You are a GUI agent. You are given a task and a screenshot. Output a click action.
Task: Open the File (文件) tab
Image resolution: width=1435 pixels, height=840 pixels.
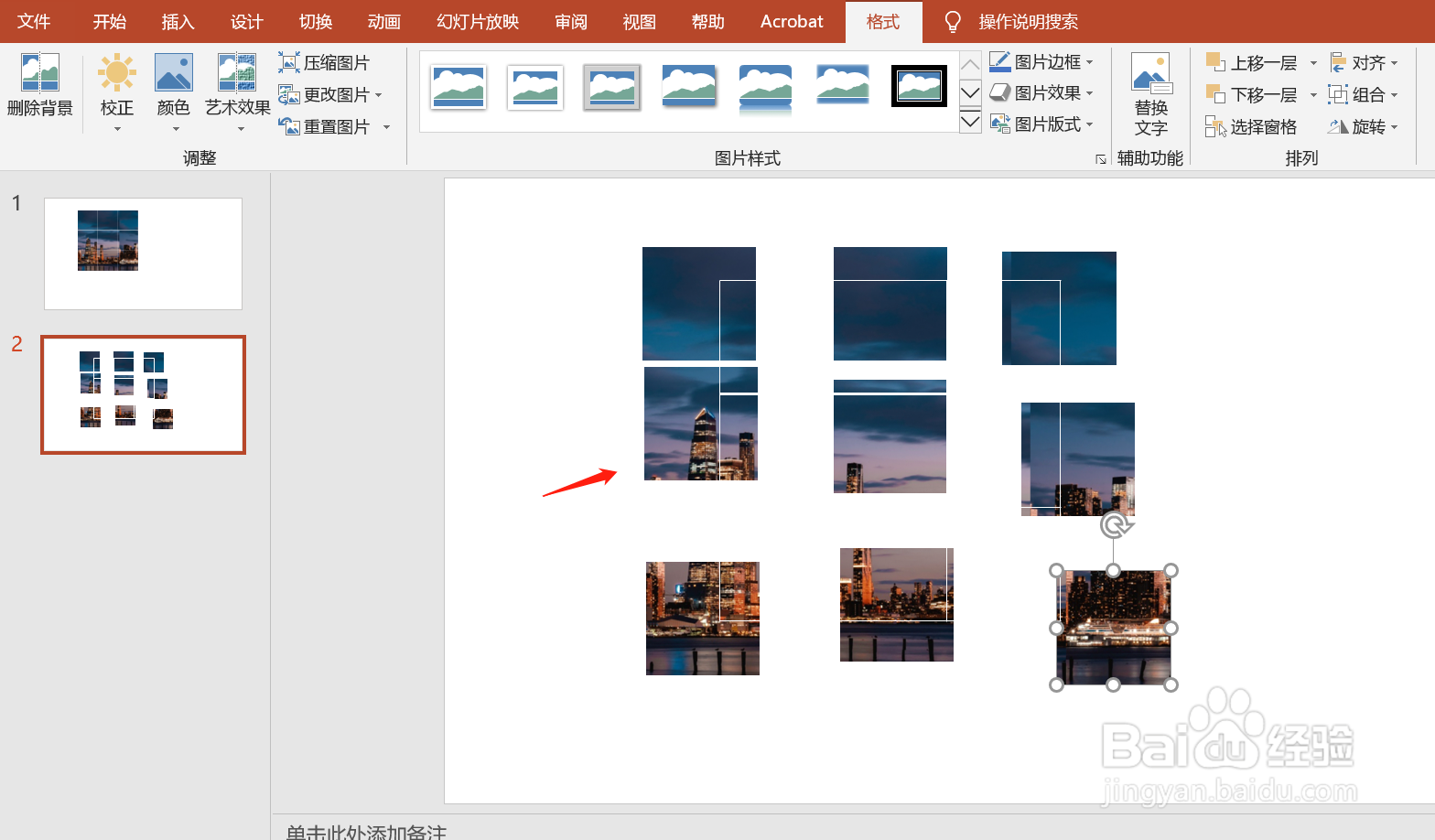coord(34,21)
